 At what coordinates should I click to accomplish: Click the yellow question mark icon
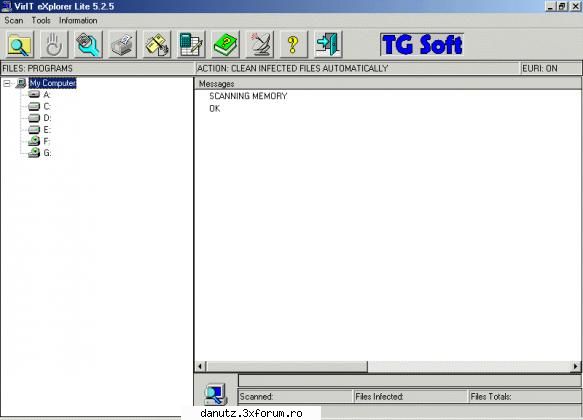[x=294, y=45]
